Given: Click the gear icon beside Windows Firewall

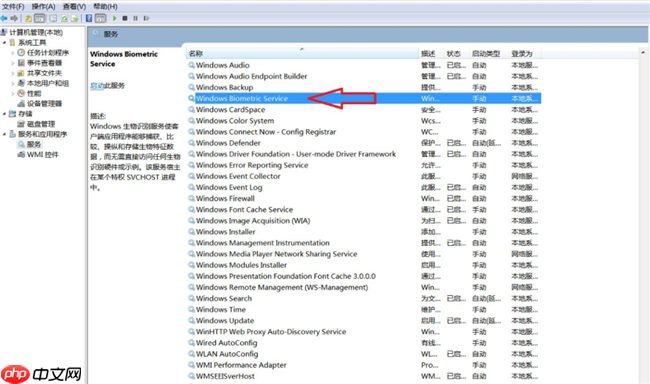Looking at the screenshot, I should (192, 198).
